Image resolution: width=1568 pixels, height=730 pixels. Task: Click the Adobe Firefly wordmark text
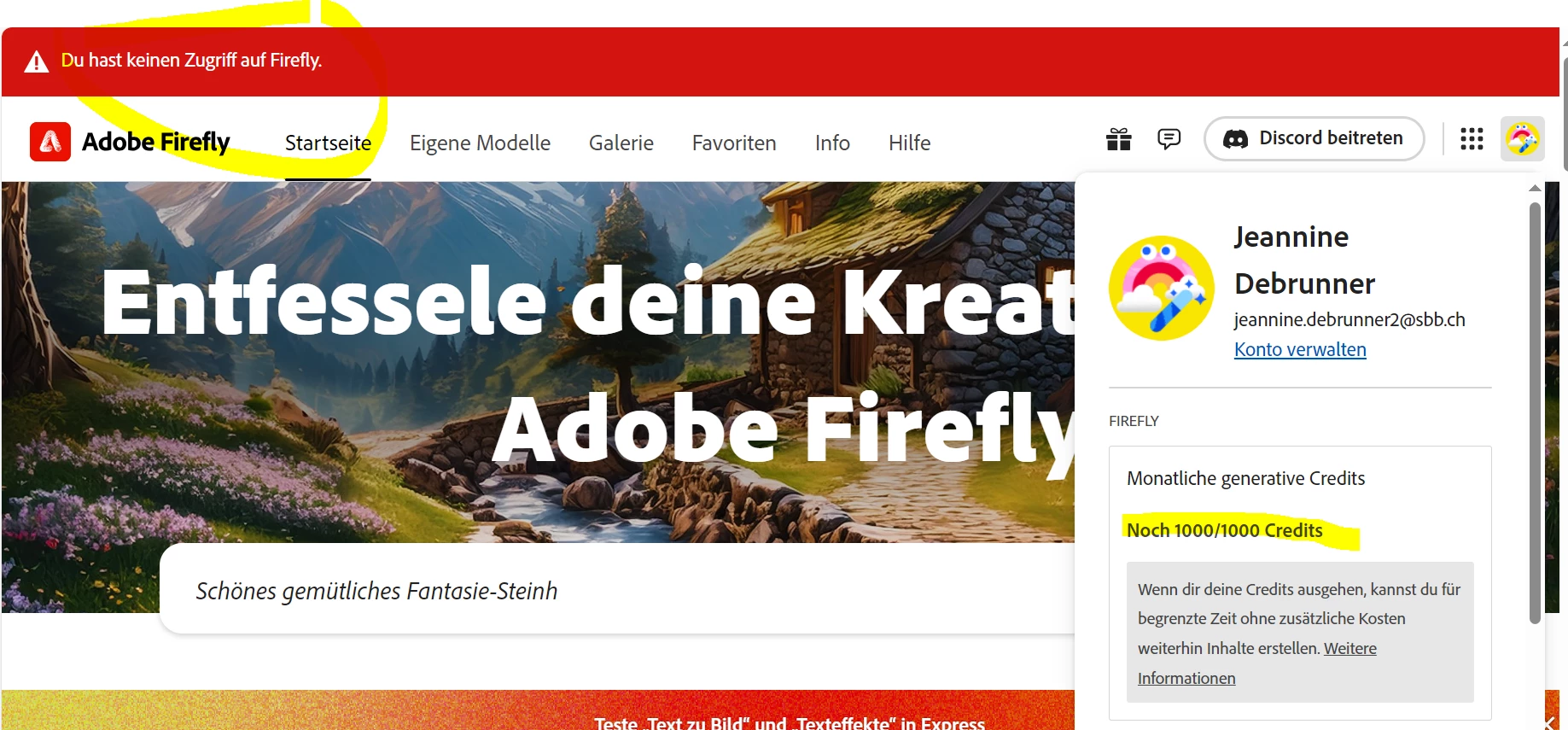click(155, 142)
